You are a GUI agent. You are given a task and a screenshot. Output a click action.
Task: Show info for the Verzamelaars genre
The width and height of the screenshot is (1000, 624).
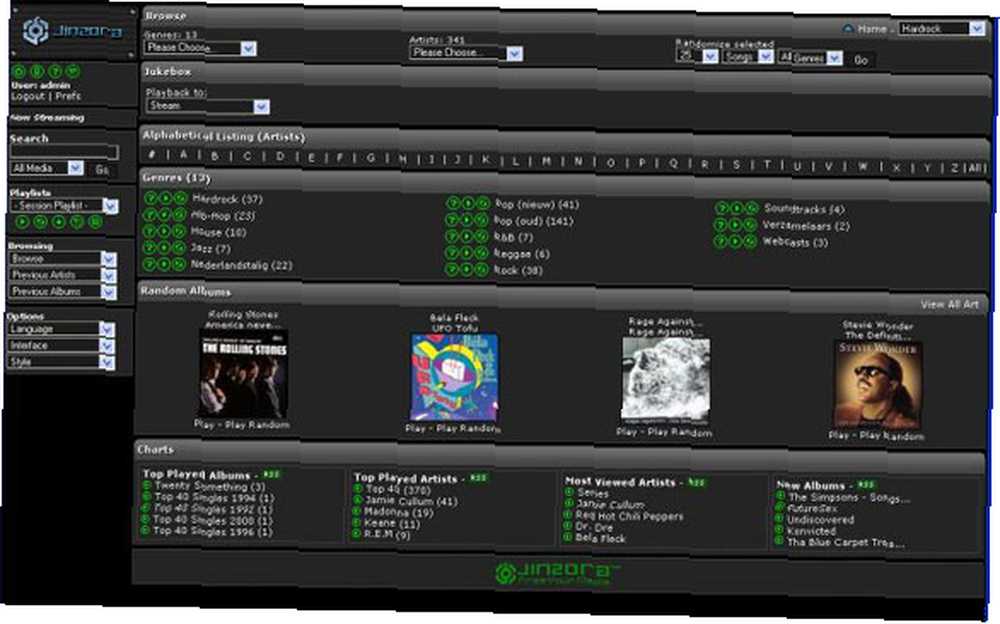click(721, 225)
